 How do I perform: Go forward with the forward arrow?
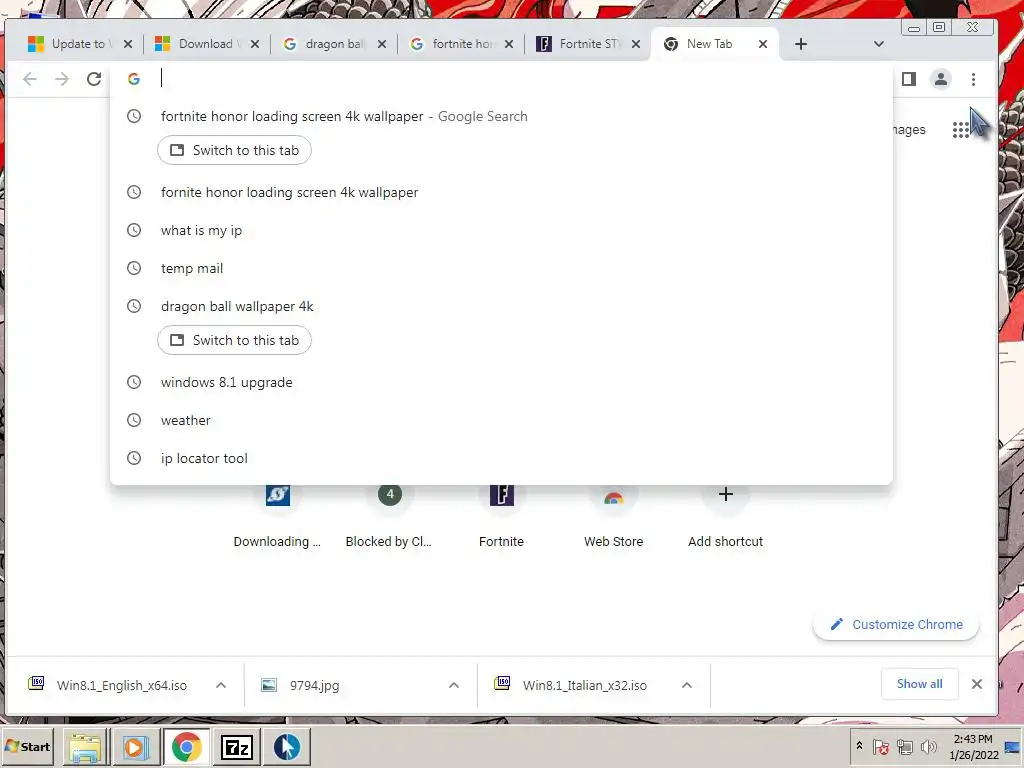62,79
